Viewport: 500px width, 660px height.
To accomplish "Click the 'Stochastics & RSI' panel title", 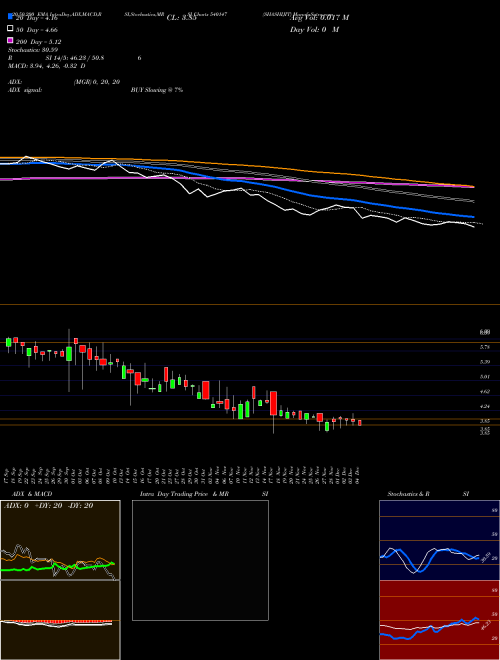I will coord(428,494).
